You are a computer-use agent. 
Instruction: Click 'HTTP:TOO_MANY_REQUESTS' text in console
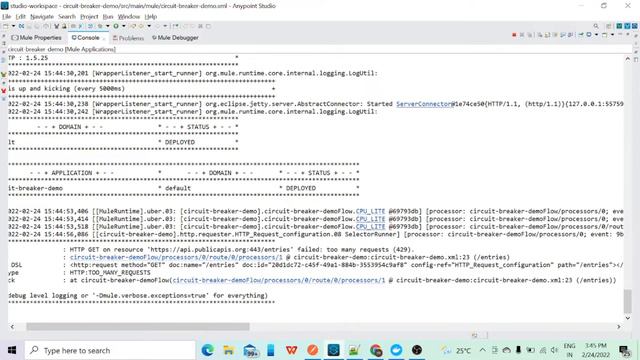(110, 273)
